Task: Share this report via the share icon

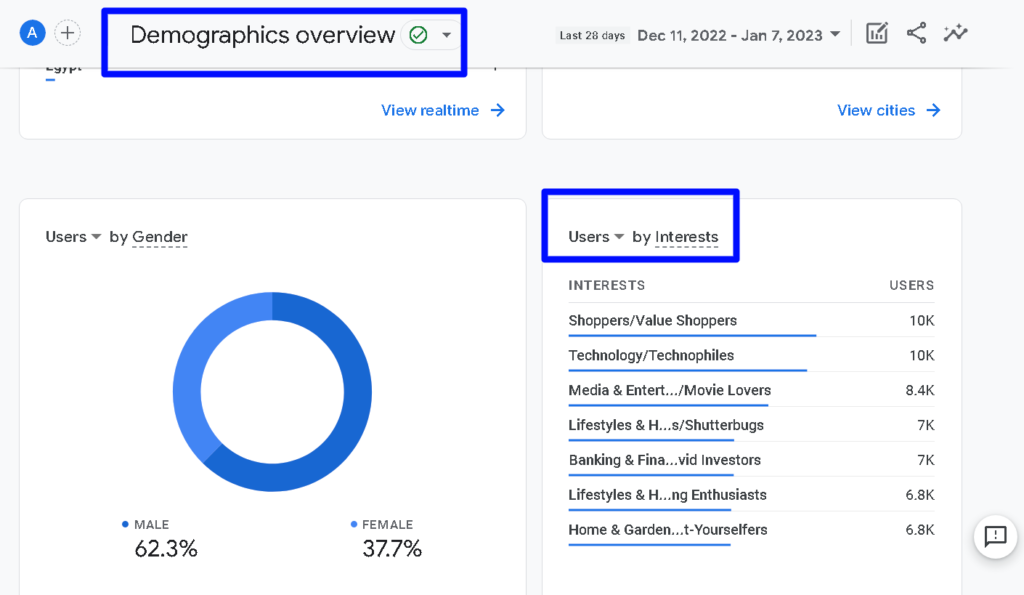Action: pyautogui.click(x=916, y=33)
